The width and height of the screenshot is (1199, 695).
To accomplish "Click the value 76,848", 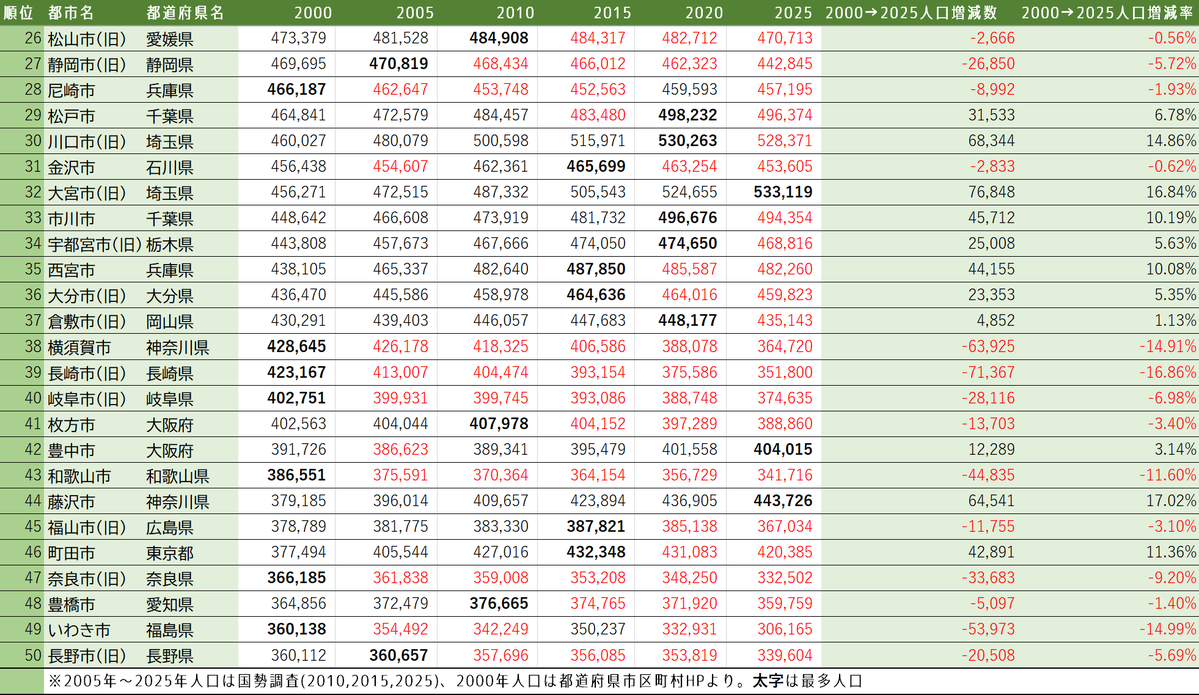I will (x=991, y=192).
